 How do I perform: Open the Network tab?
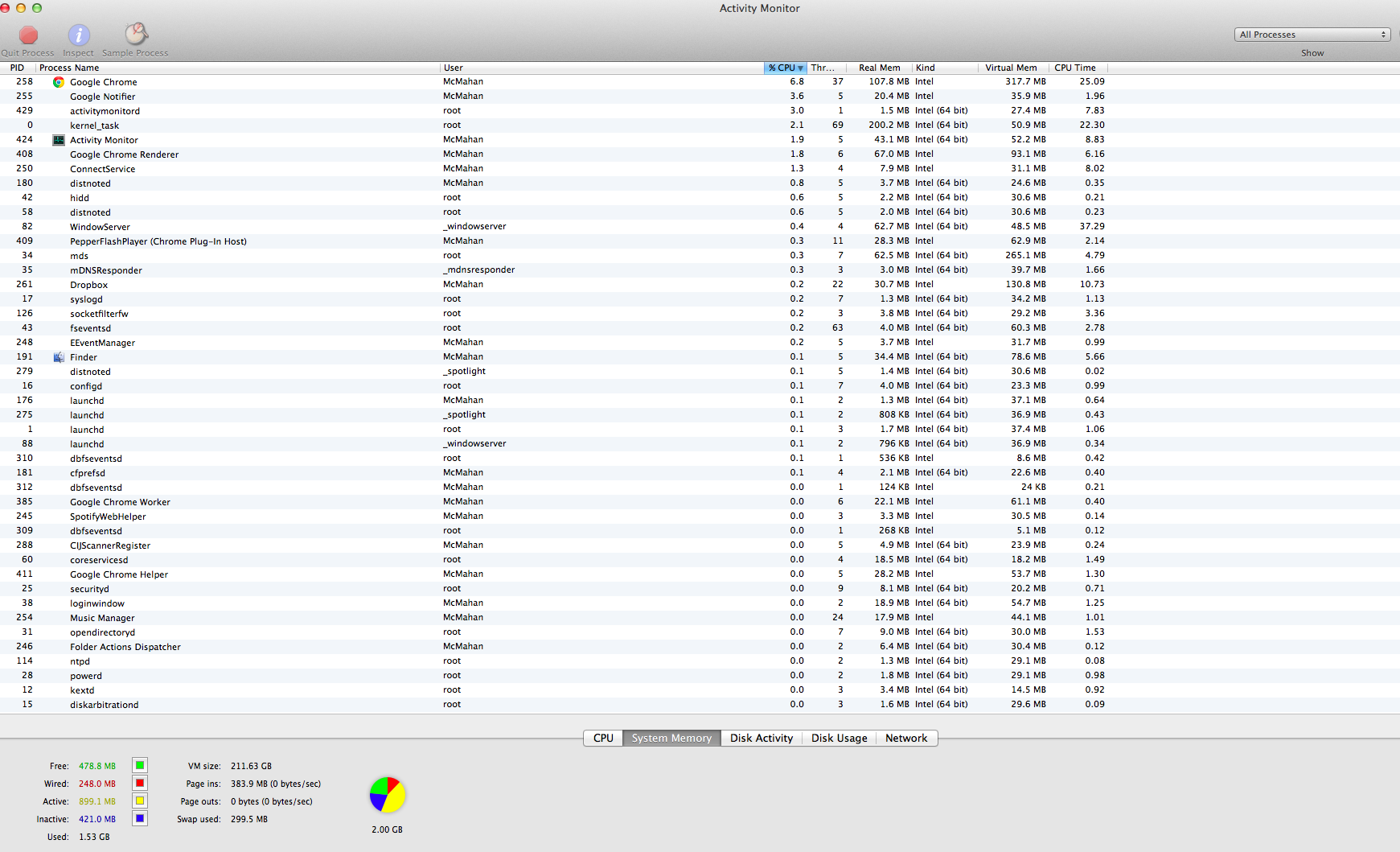tap(906, 738)
